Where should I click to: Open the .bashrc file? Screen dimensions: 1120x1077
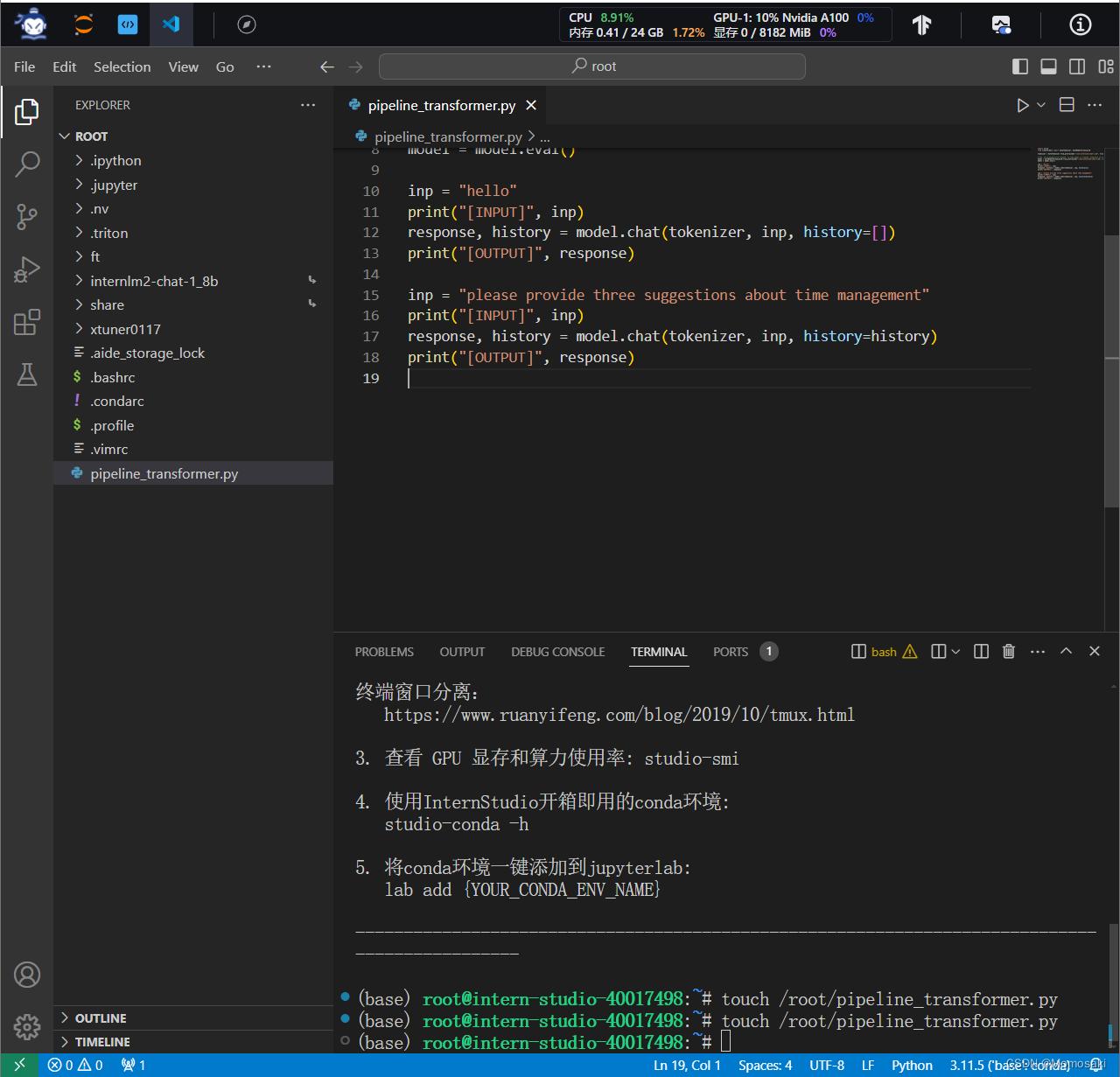click(x=193, y=377)
